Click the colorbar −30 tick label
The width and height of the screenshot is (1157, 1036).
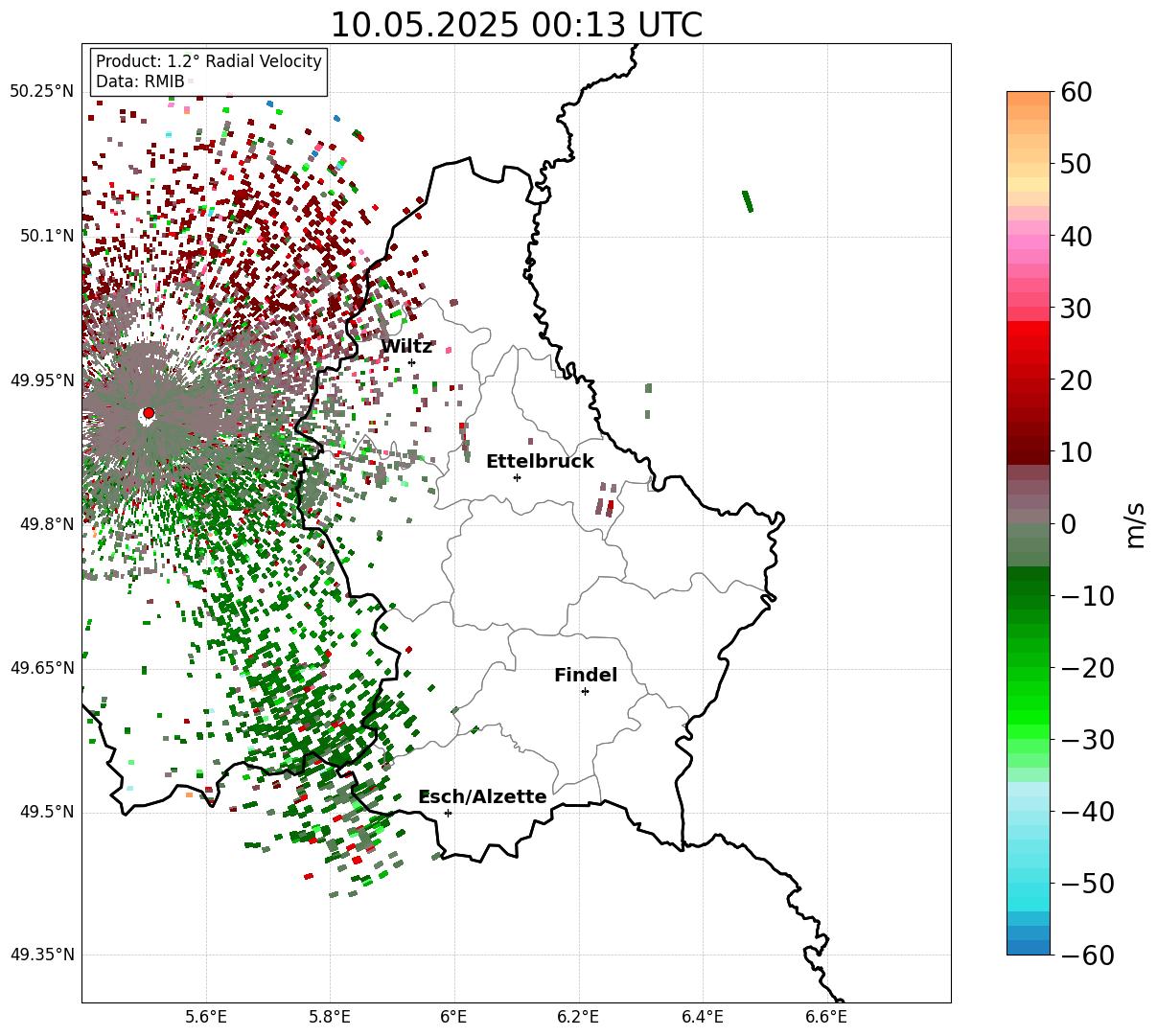pos(1086,739)
